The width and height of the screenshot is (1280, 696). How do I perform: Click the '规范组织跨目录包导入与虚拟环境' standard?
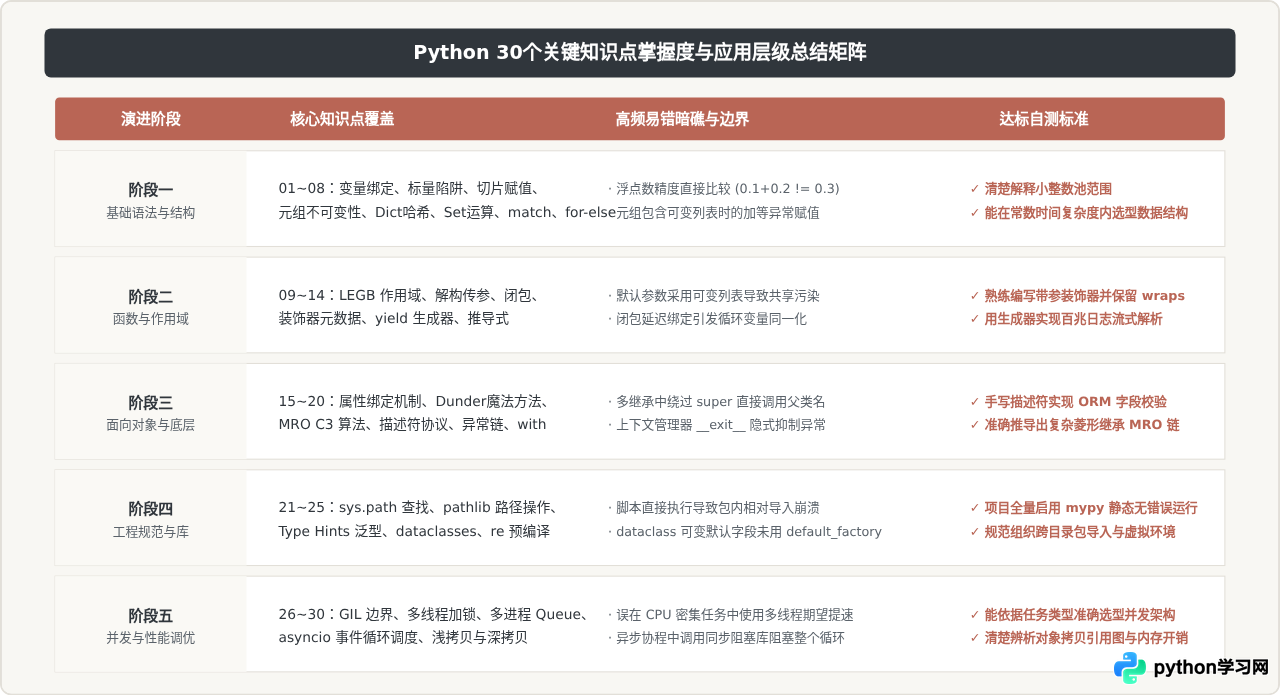tap(1073, 532)
